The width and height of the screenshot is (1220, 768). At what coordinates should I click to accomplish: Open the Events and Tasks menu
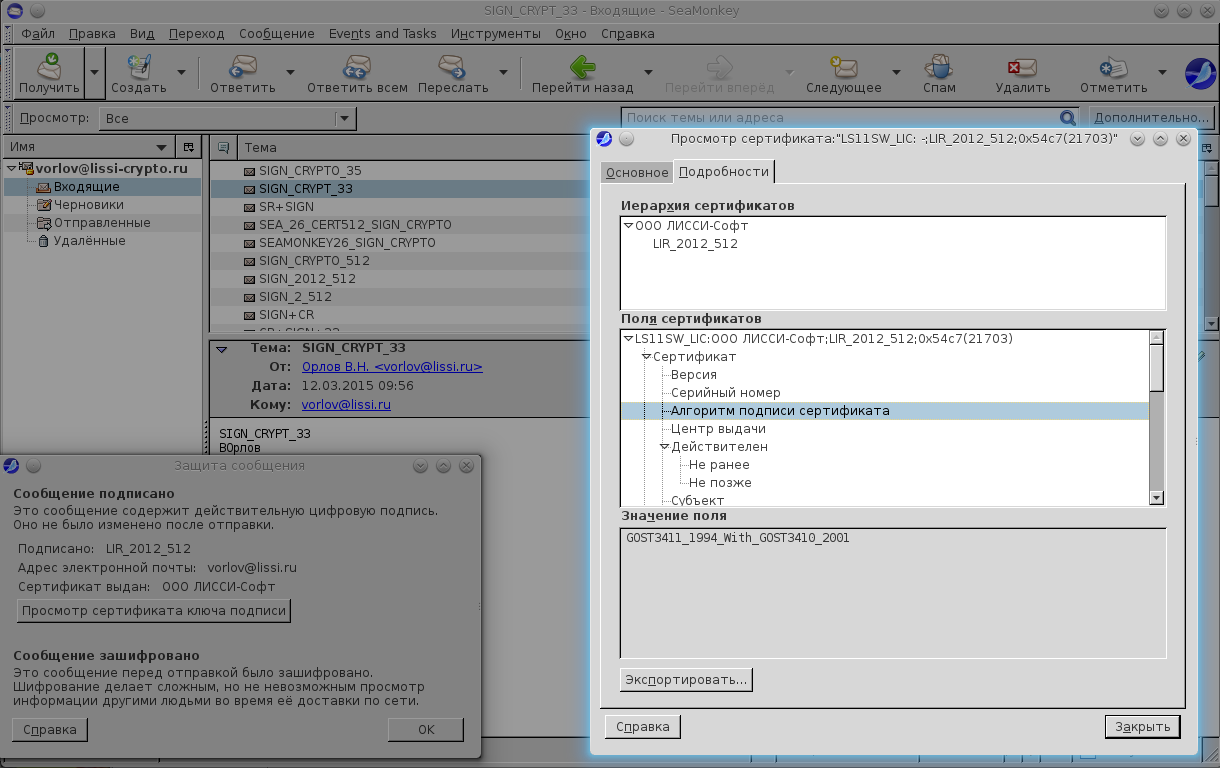click(383, 33)
